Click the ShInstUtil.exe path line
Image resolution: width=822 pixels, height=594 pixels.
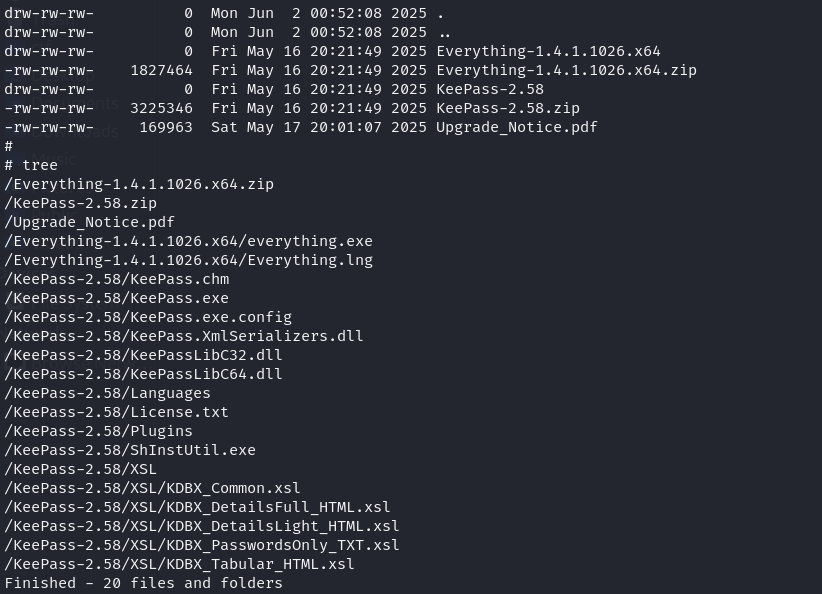[x=130, y=450]
